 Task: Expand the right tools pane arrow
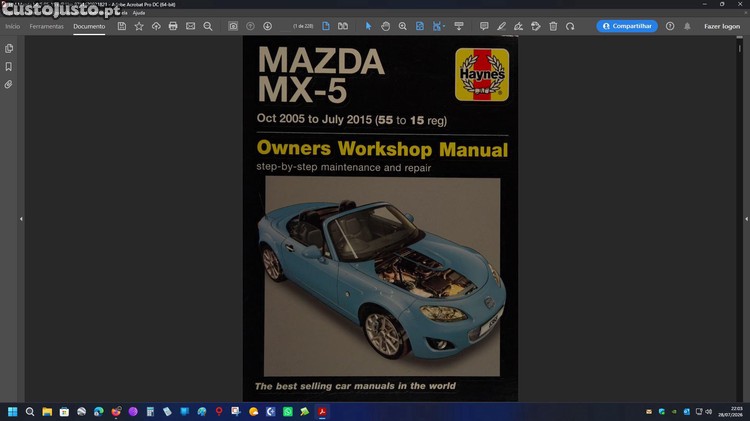746,219
